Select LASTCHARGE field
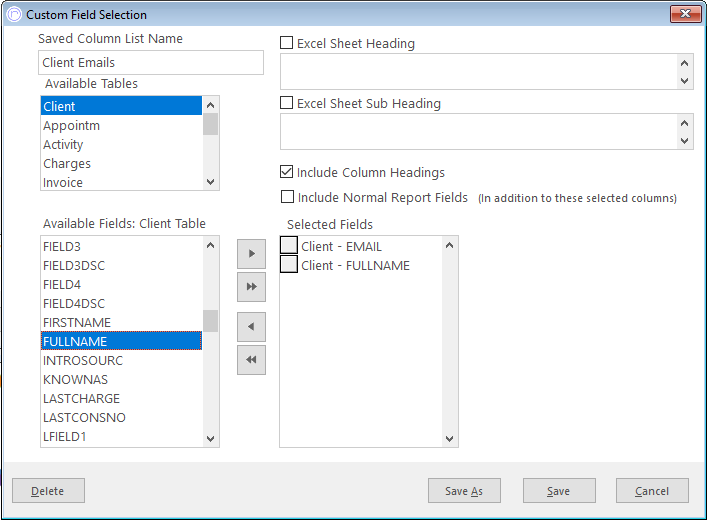 pyautogui.click(x=121, y=398)
